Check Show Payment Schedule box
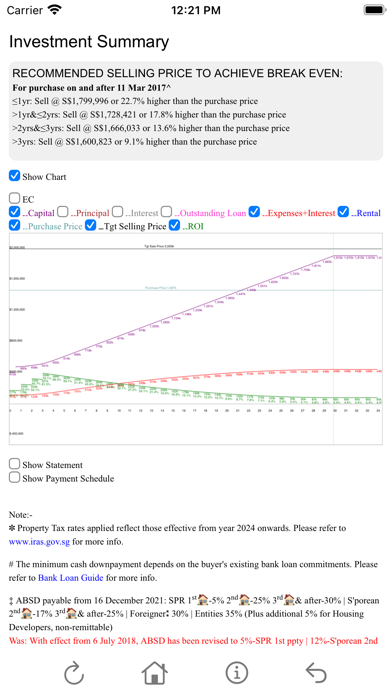Screen dimensions: 392x696 15,478
